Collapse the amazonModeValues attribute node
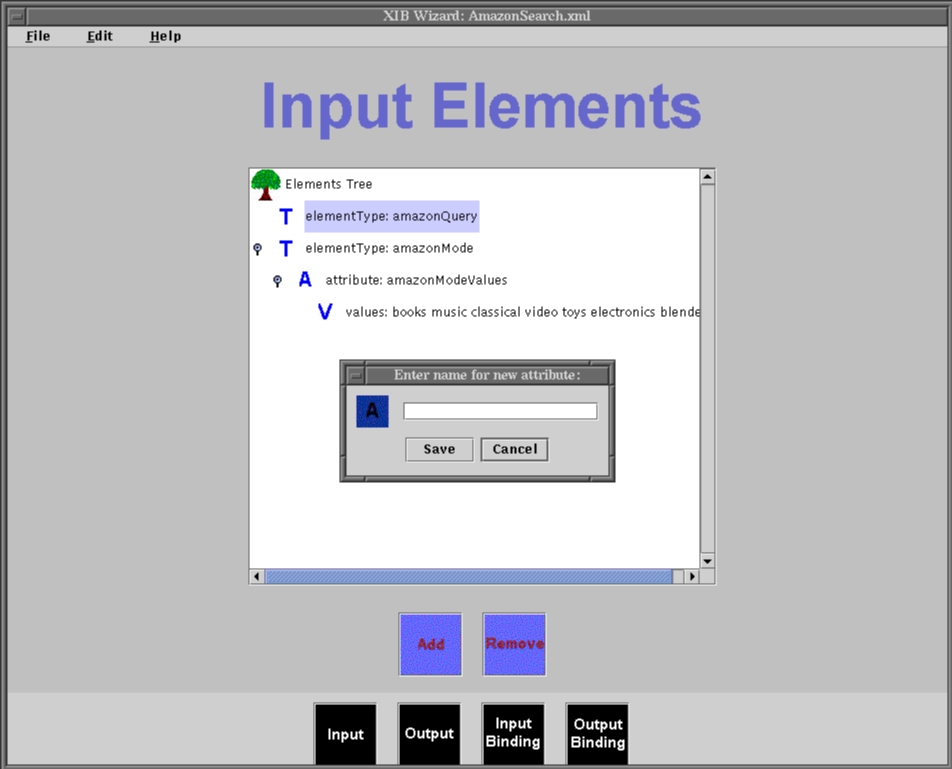This screenshot has height=769, width=952. (277, 280)
